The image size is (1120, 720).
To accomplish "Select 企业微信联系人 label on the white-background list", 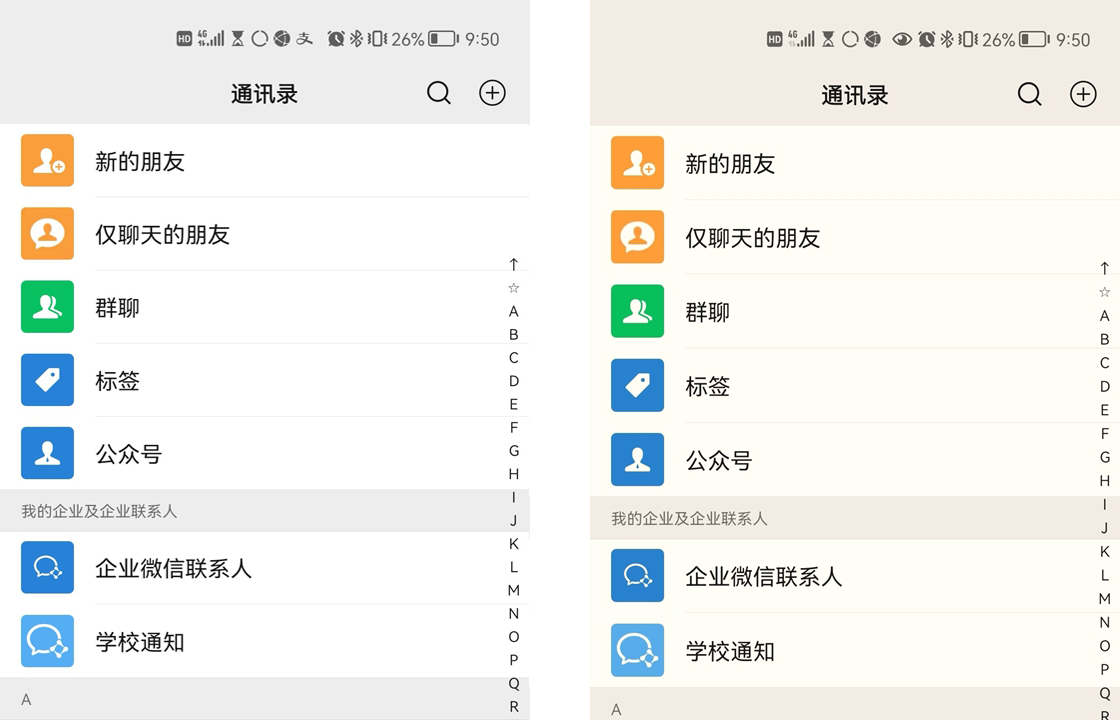I will pos(173,569).
